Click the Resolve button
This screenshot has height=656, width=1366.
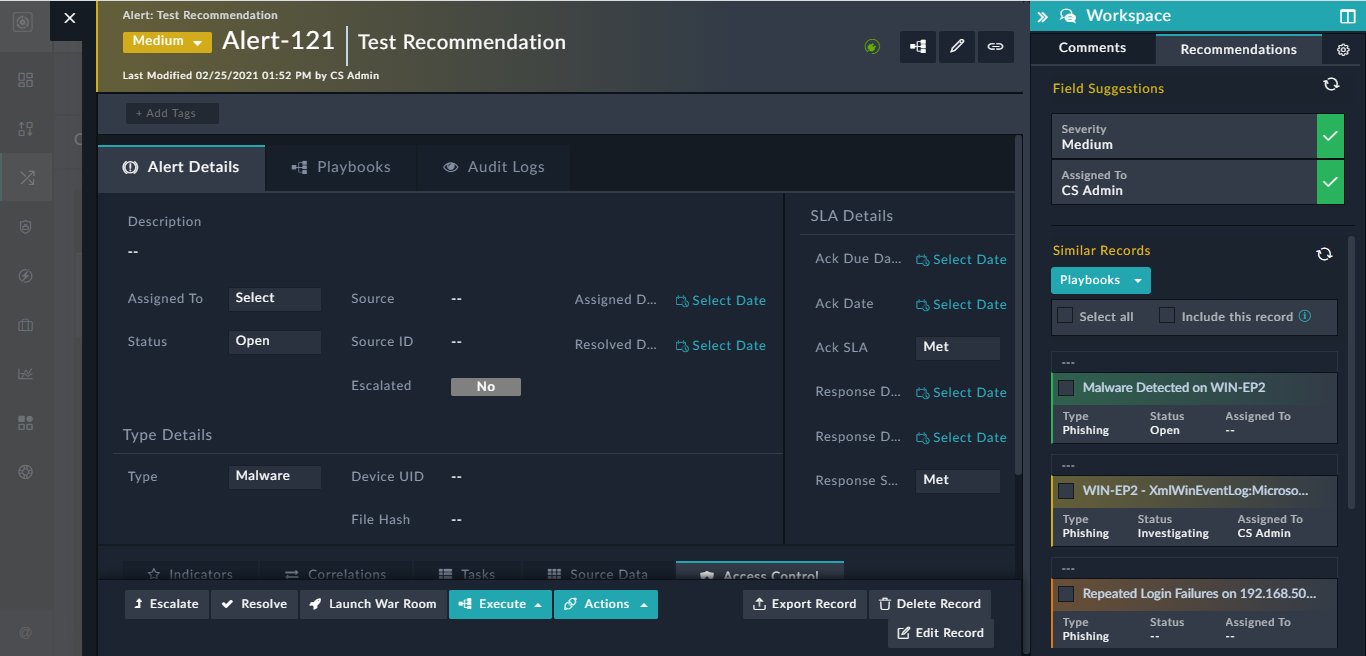click(254, 604)
